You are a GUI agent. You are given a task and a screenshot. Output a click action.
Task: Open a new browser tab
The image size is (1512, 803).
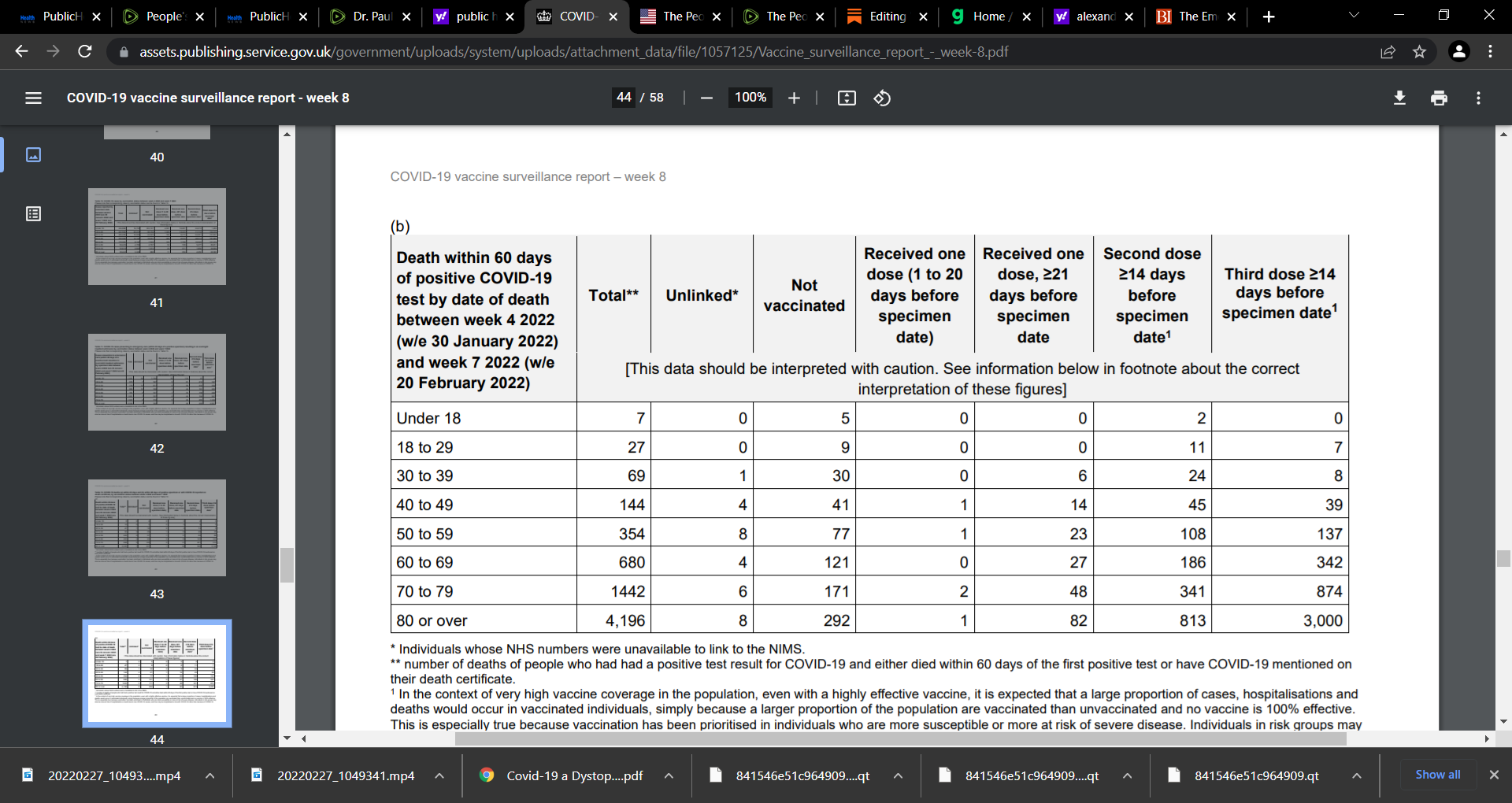[1268, 17]
